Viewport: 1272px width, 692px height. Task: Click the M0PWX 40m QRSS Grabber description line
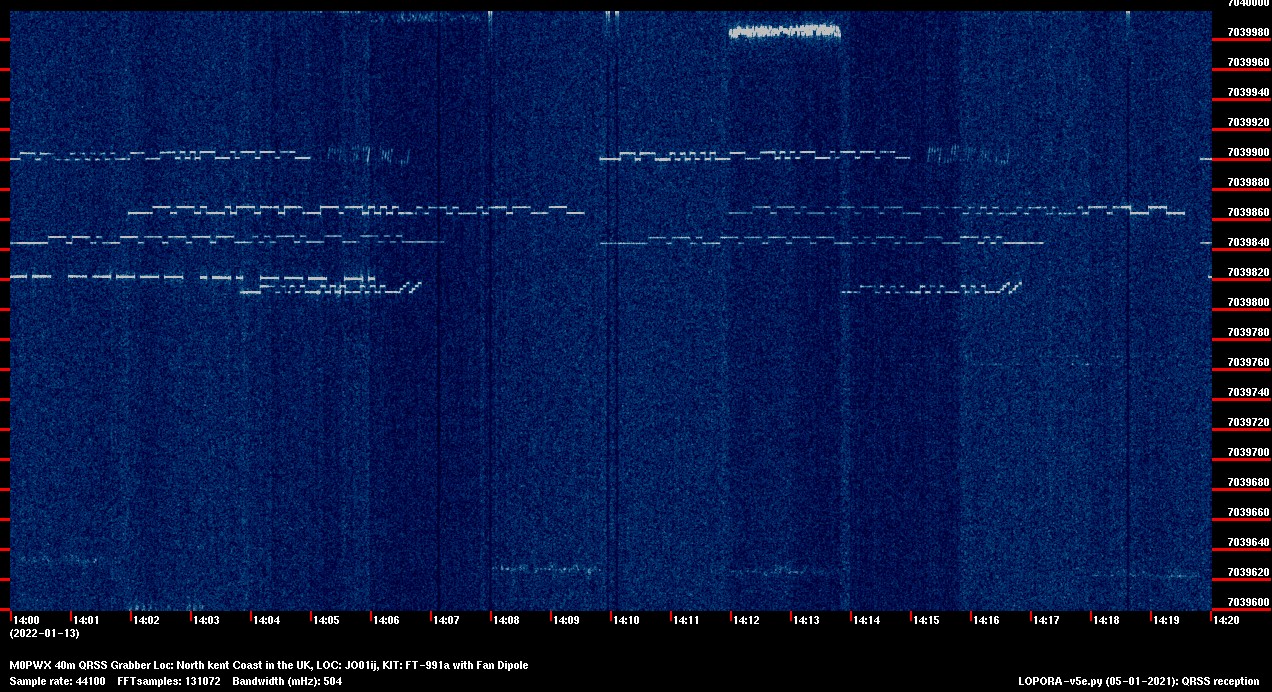269,665
